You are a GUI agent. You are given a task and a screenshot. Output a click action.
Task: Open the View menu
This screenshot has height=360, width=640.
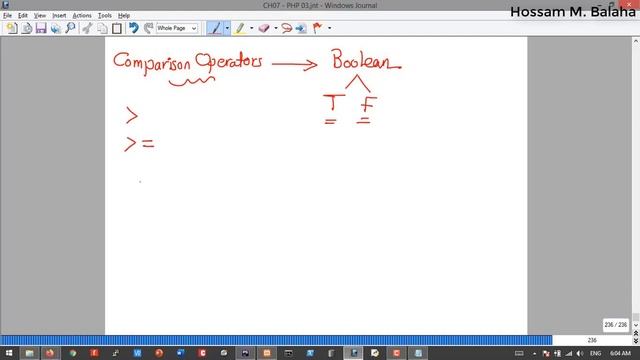[40, 16]
